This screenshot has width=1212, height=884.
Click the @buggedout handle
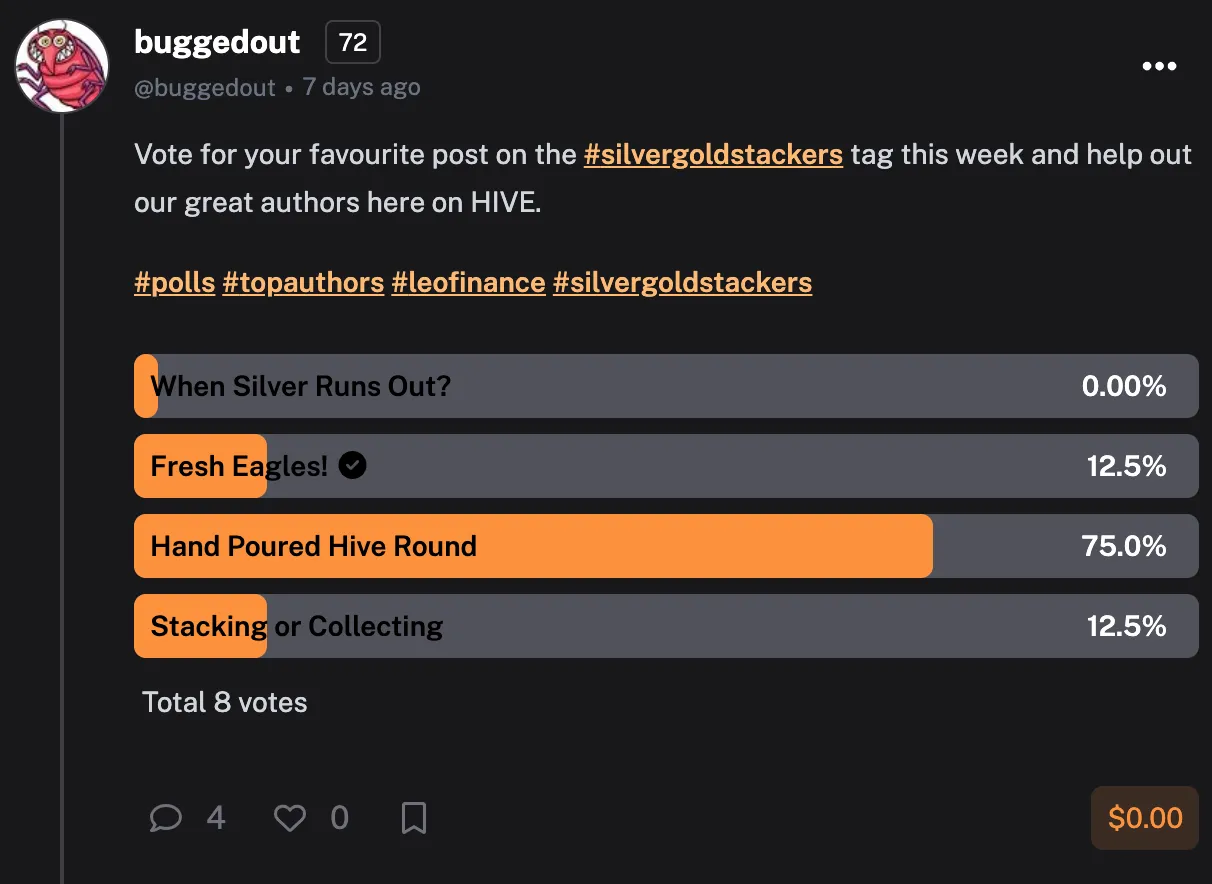click(205, 88)
